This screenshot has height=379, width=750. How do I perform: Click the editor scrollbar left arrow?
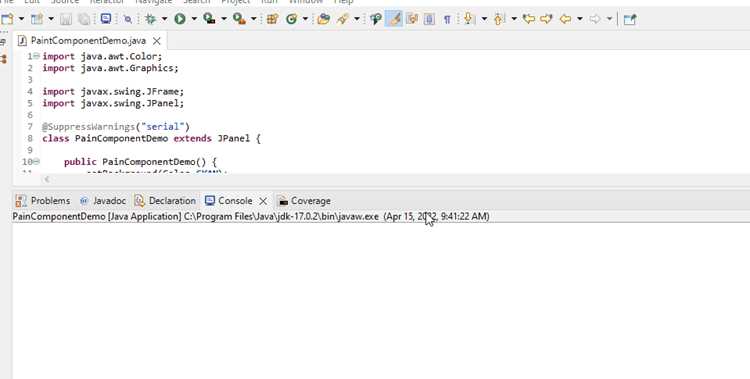click(47, 179)
